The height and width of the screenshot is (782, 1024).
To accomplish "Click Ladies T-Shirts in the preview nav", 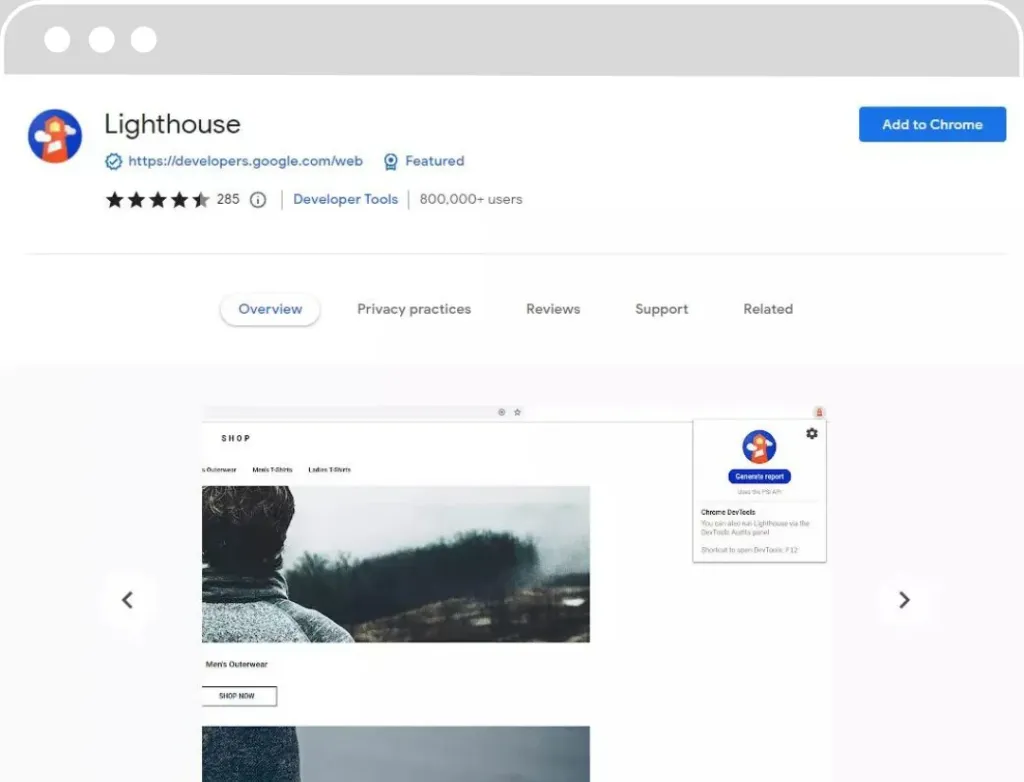I will (x=329, y=470).
